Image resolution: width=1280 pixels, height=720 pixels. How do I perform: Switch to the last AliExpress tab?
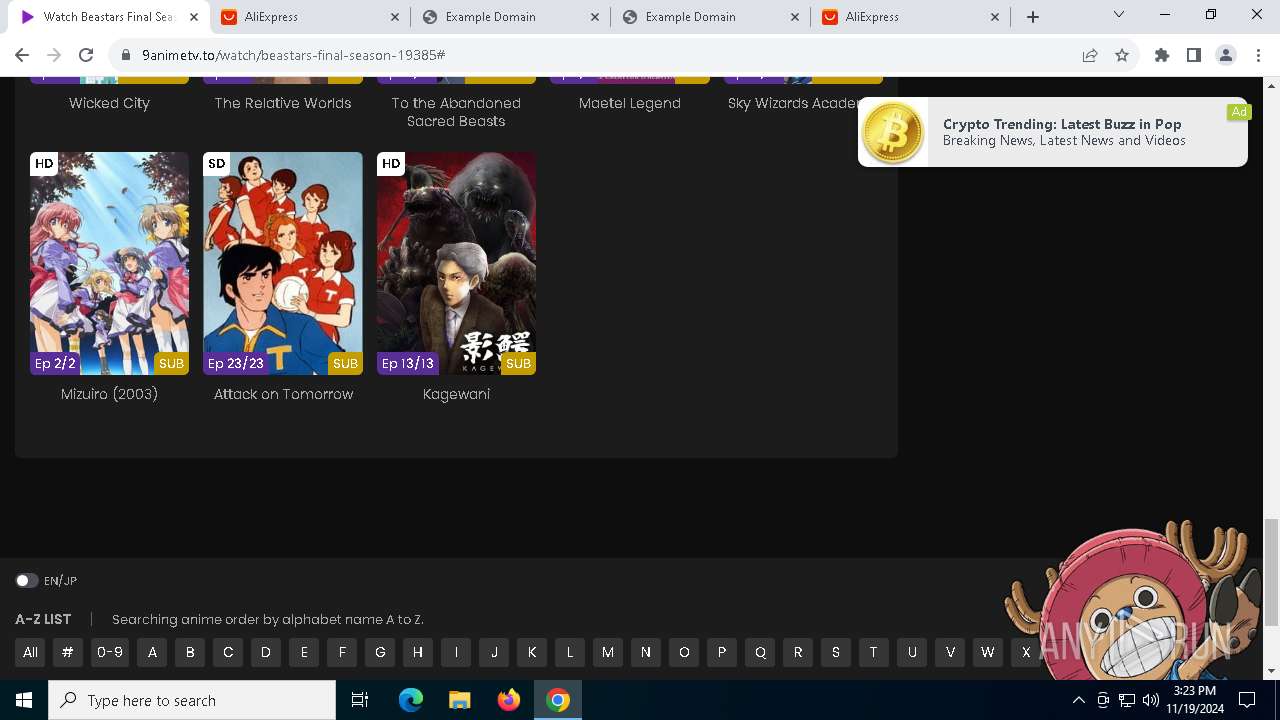click(x=910, y=17)
